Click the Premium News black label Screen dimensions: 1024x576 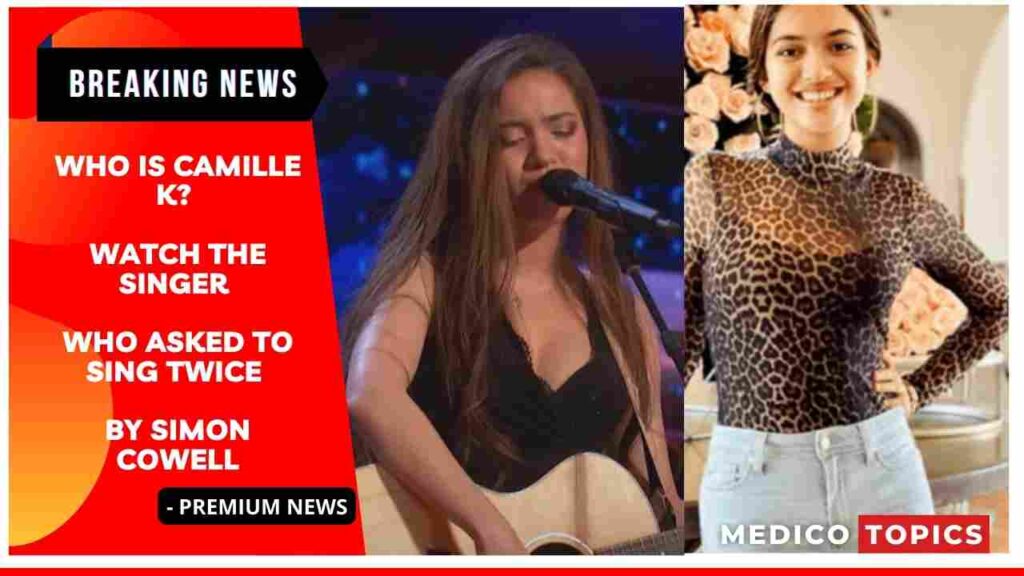click(257, 506)
